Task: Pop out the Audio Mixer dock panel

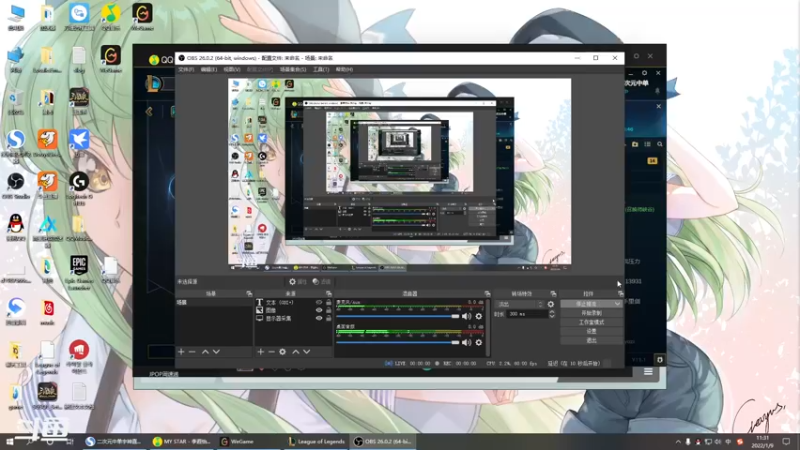Action: pyautogui.click(x=487, y=294)
